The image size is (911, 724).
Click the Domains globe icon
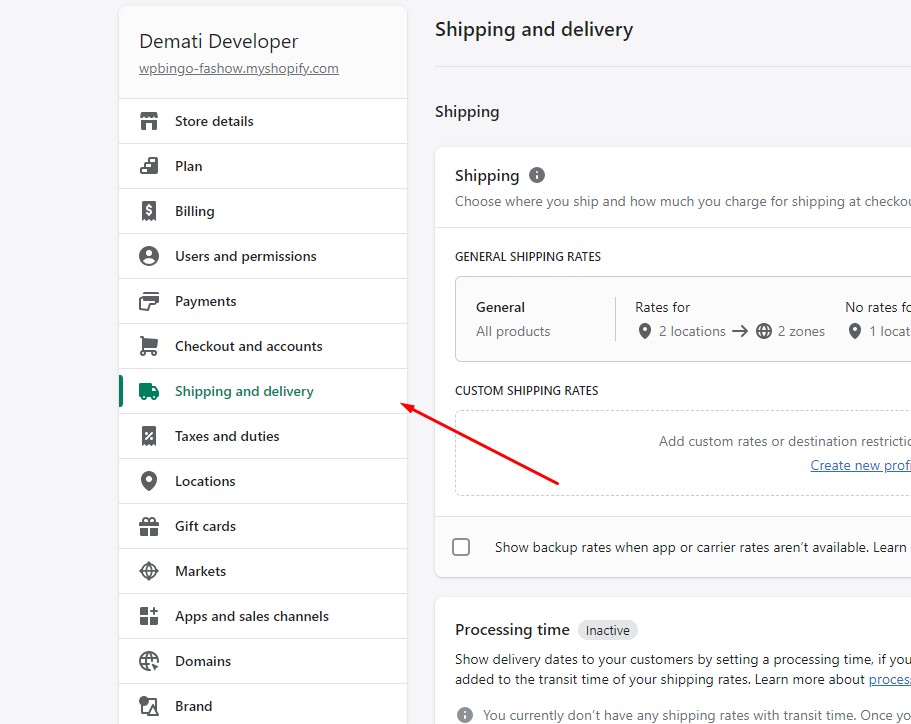pos(149,661)
